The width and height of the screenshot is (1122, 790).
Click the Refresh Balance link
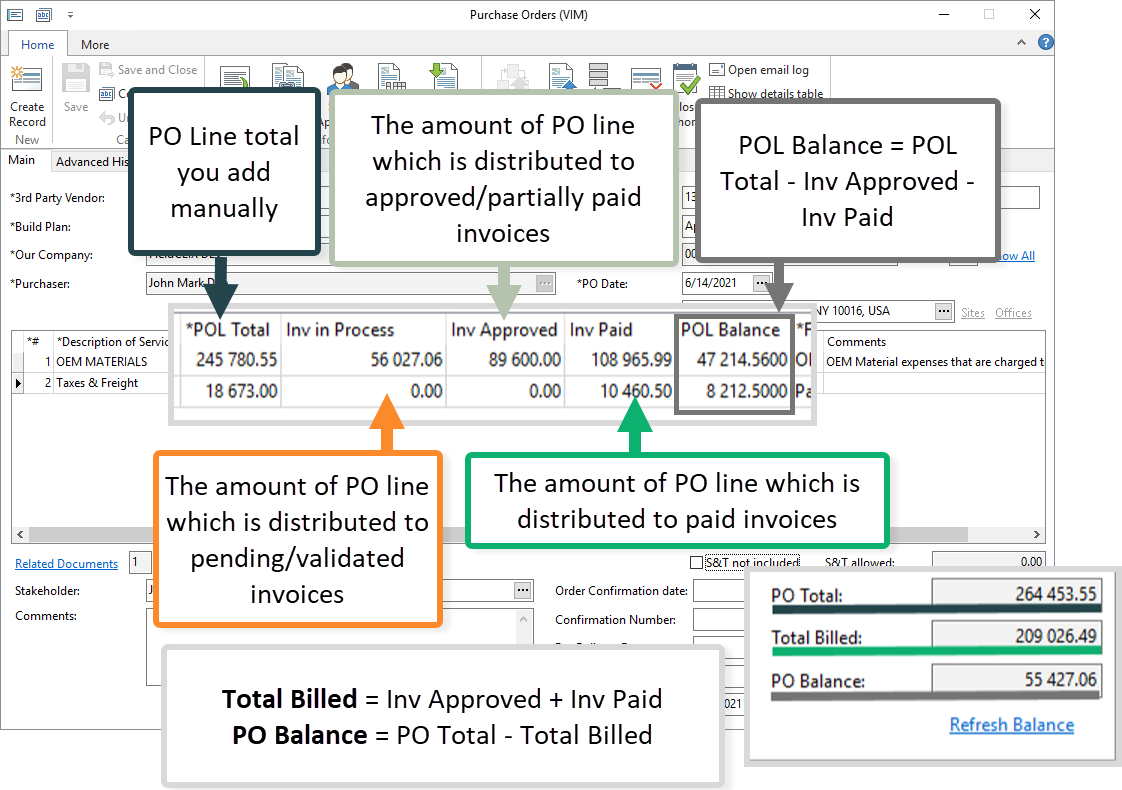1012,725
